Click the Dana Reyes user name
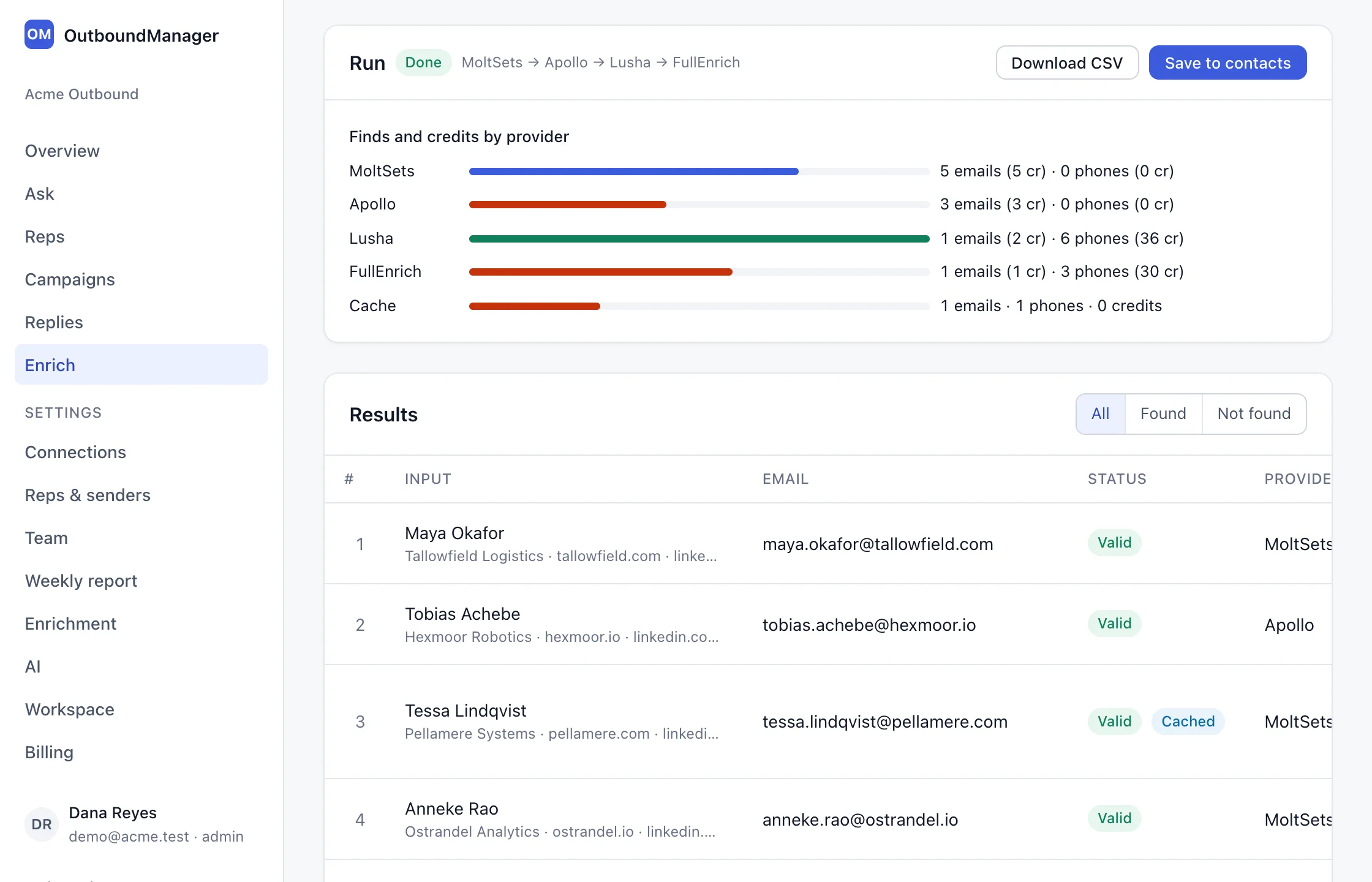 tap(113, 813)
